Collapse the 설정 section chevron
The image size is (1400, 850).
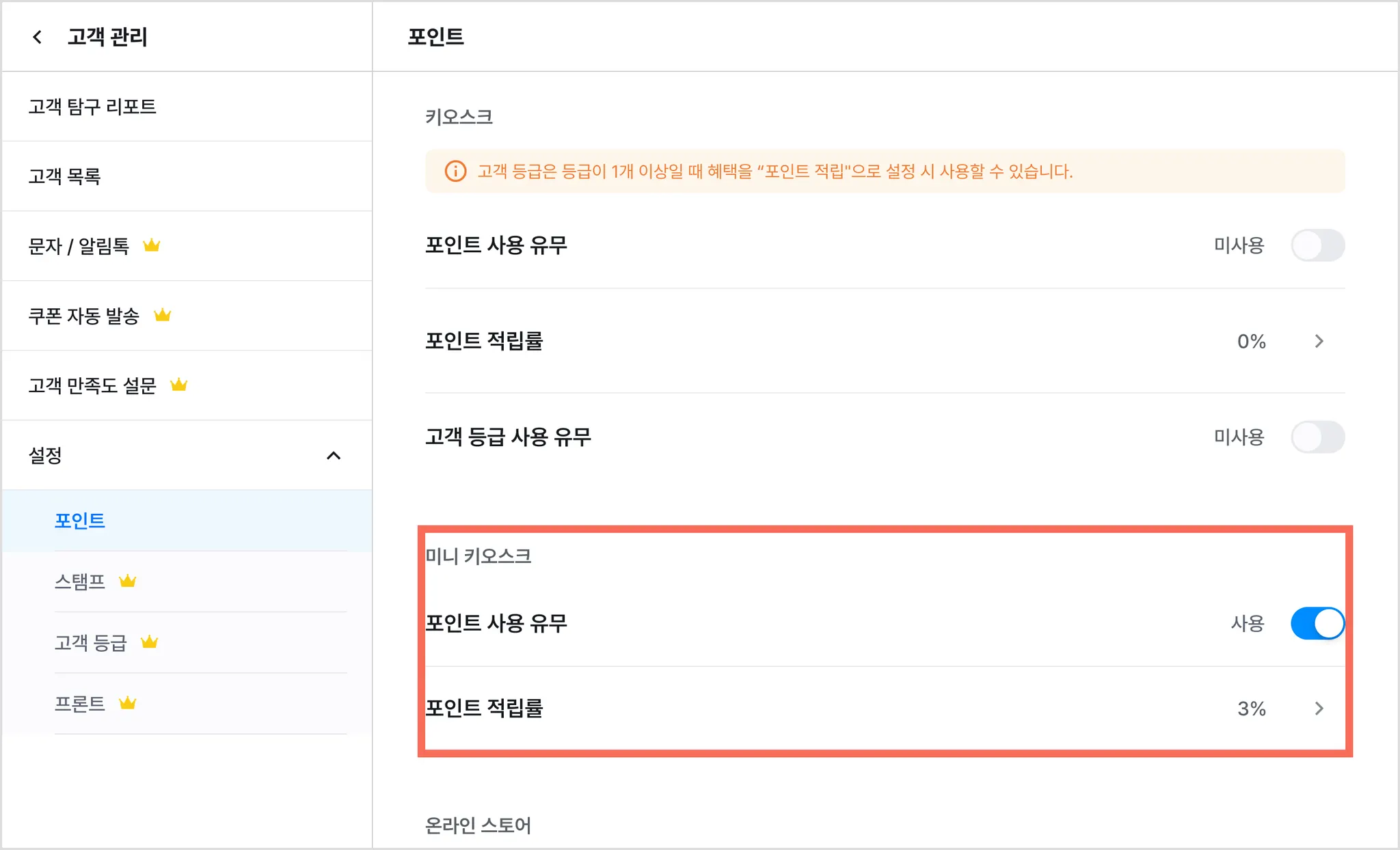tap(334, 456)
